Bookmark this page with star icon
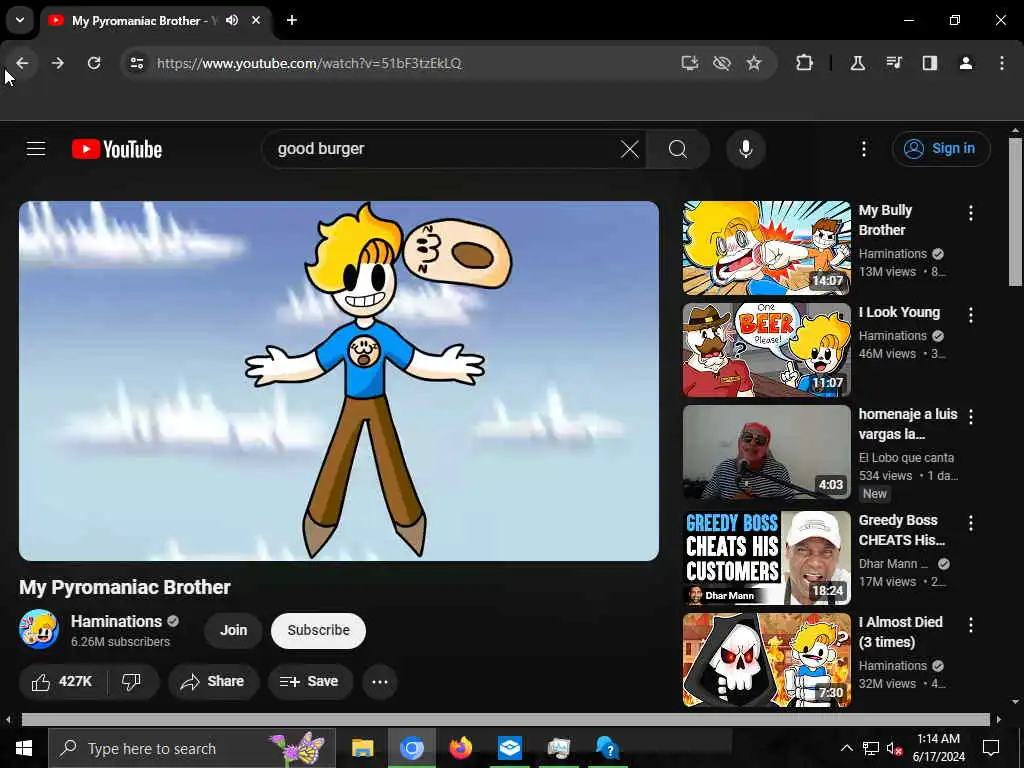Image resolution: width=1024 pixels, height=768 pixels. click(754, 63)
